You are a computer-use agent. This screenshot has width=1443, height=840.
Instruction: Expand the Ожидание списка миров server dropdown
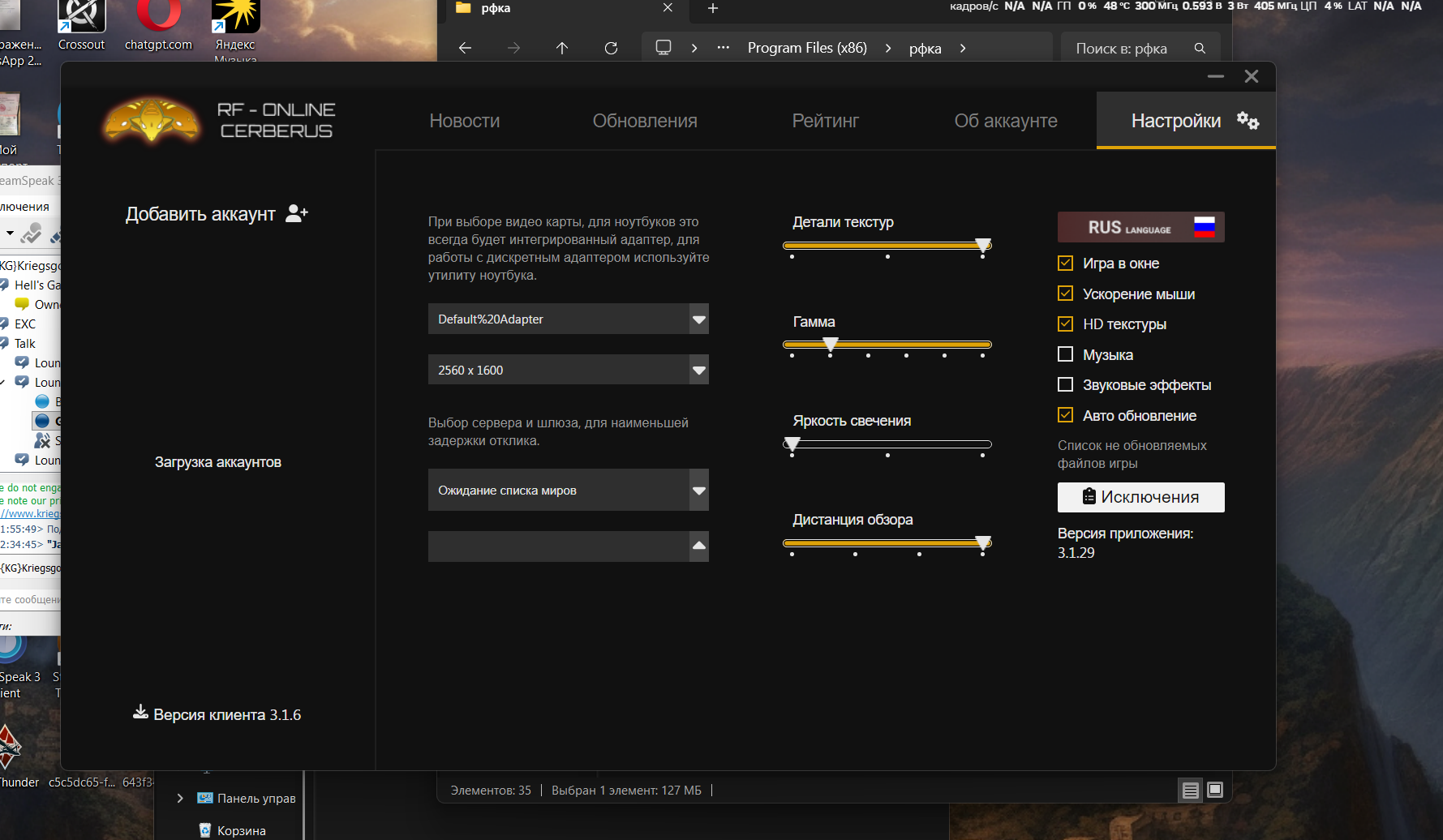(698, 490)
